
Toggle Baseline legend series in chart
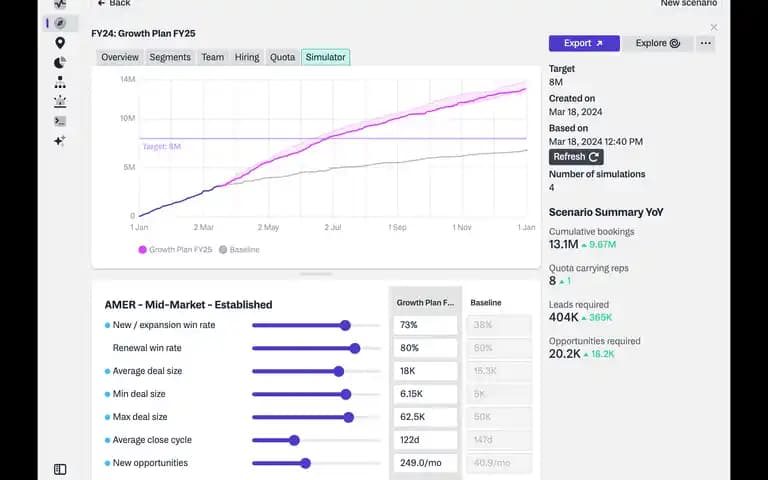coord(239,249)
